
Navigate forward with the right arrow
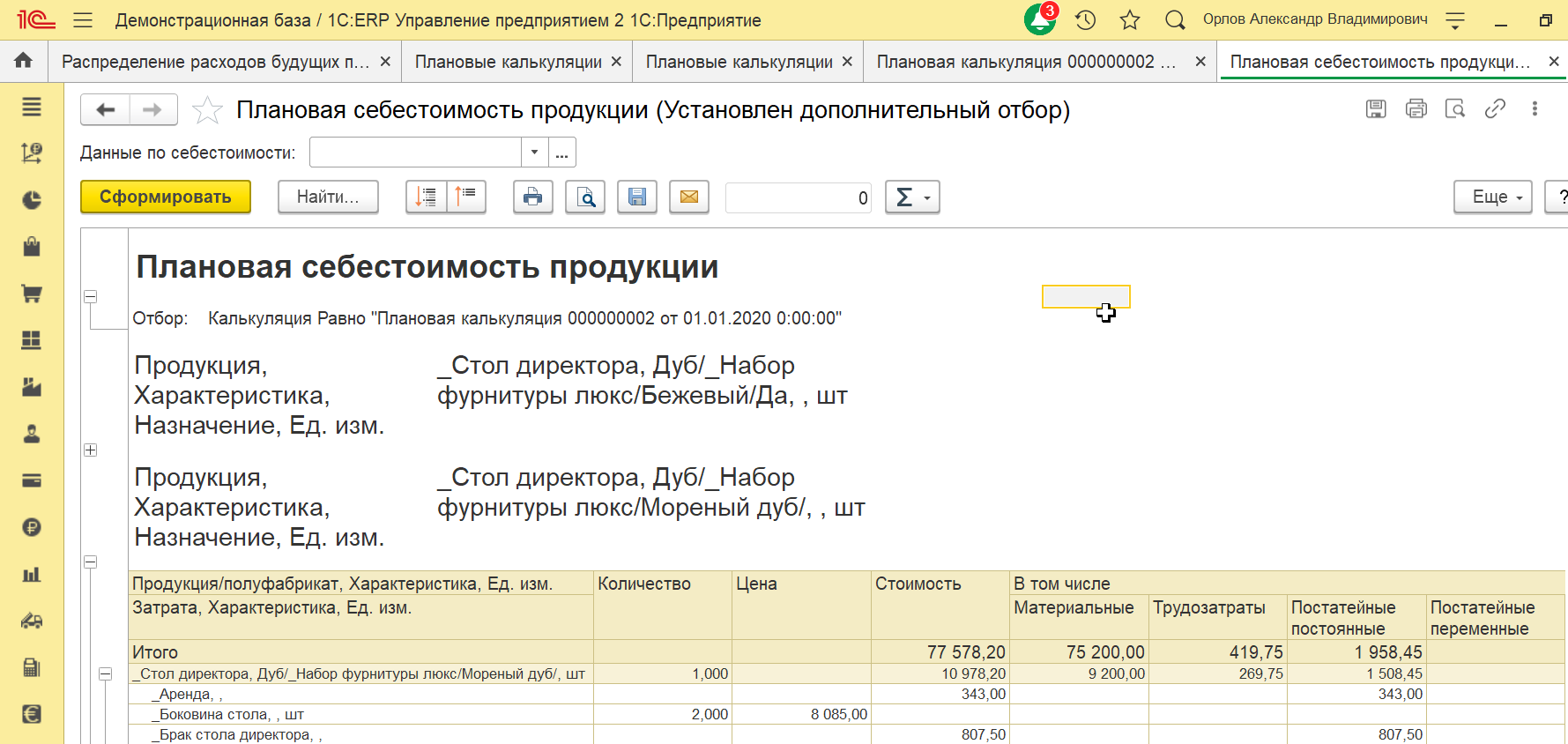(153, 109)
